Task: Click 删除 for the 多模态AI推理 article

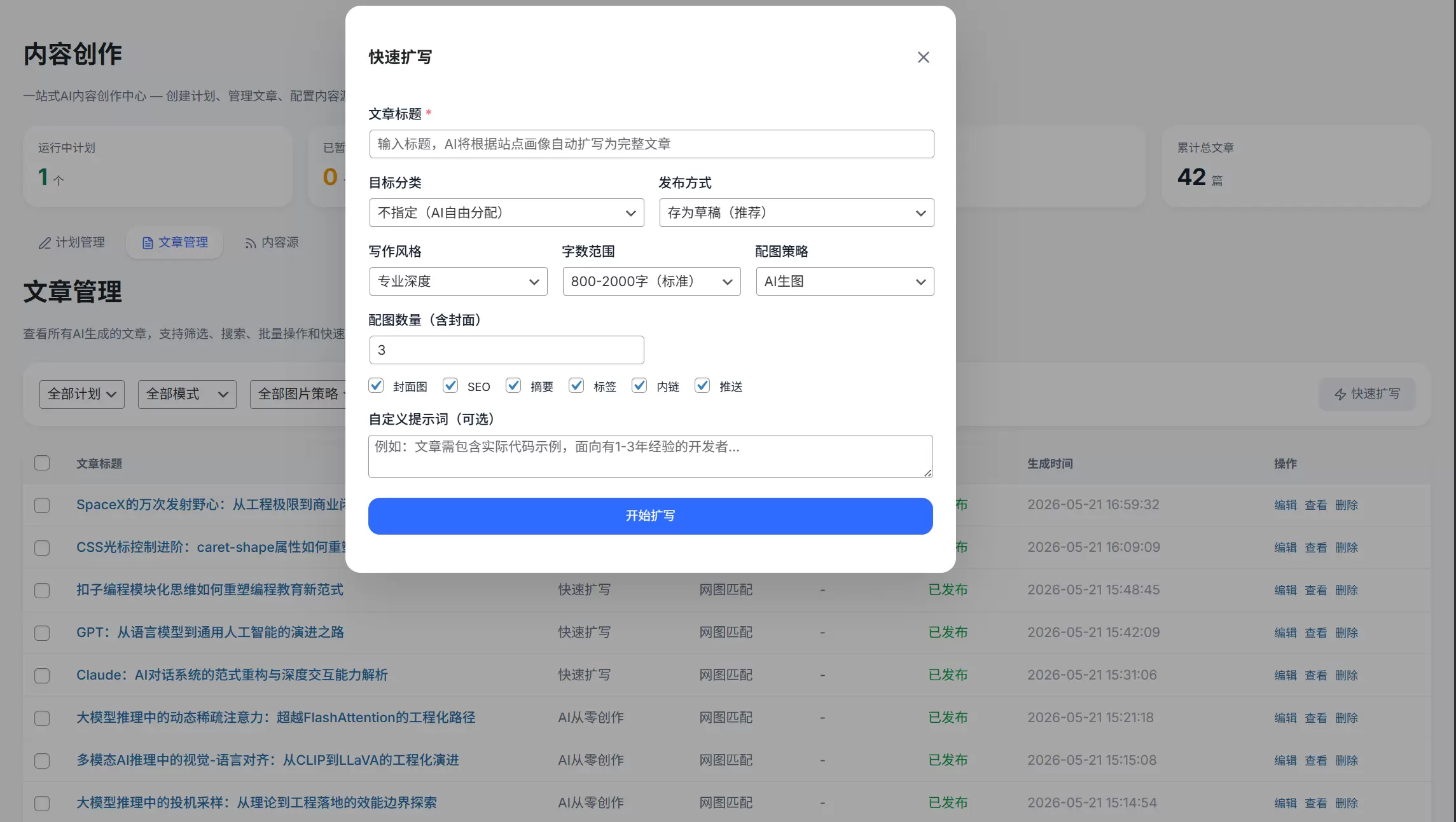Action: [1347, 761]
